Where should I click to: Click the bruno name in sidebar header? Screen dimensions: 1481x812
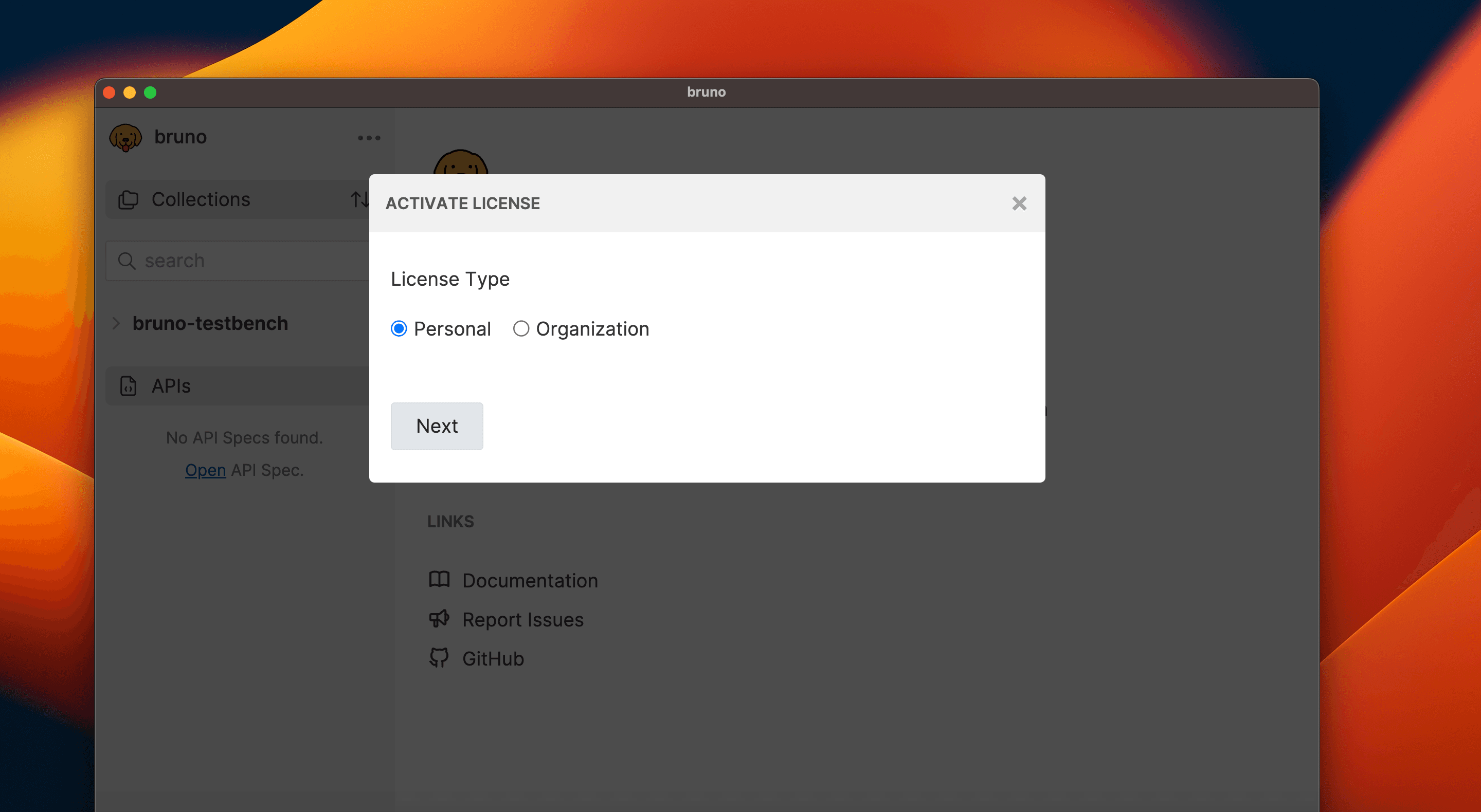(x=180, y=137)
